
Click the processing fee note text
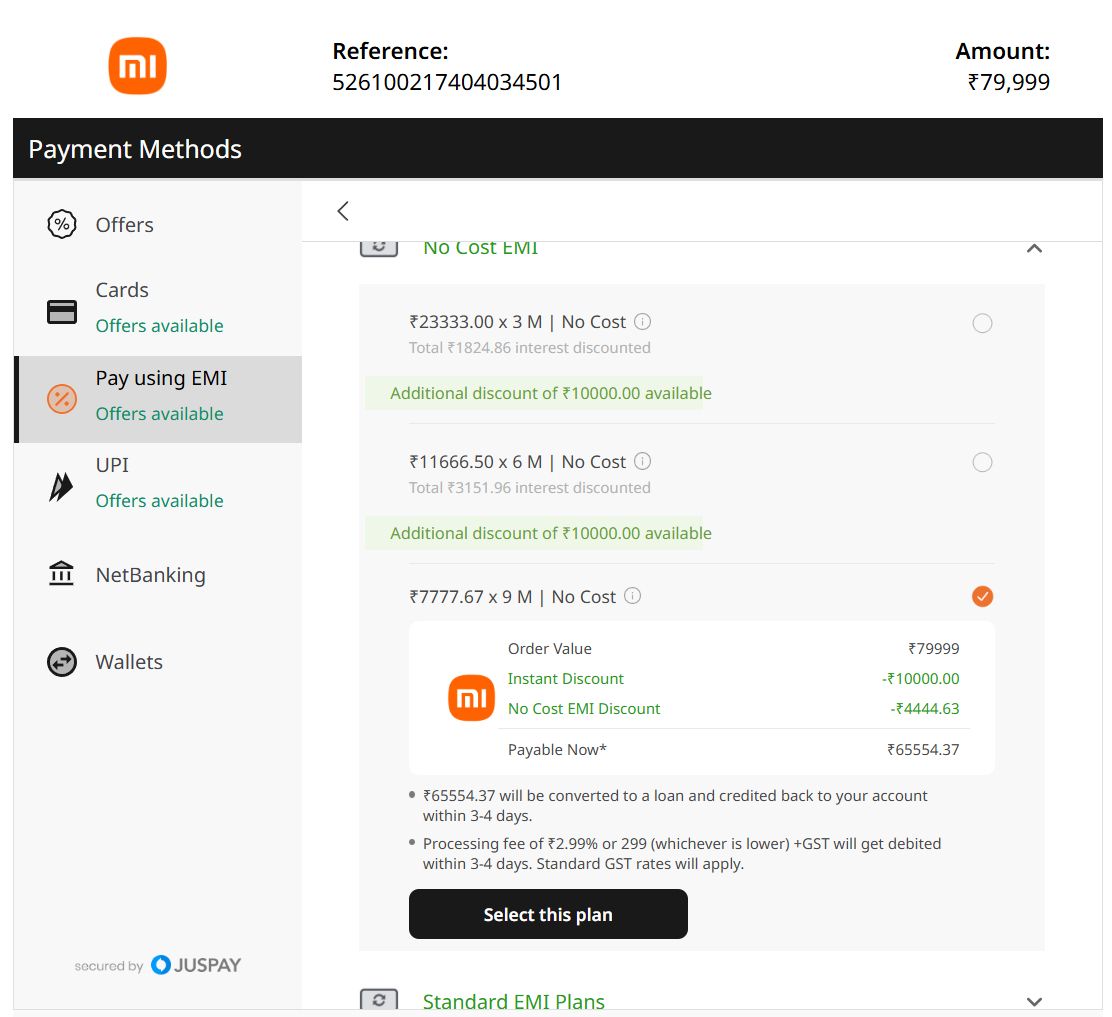pos(682,854)
